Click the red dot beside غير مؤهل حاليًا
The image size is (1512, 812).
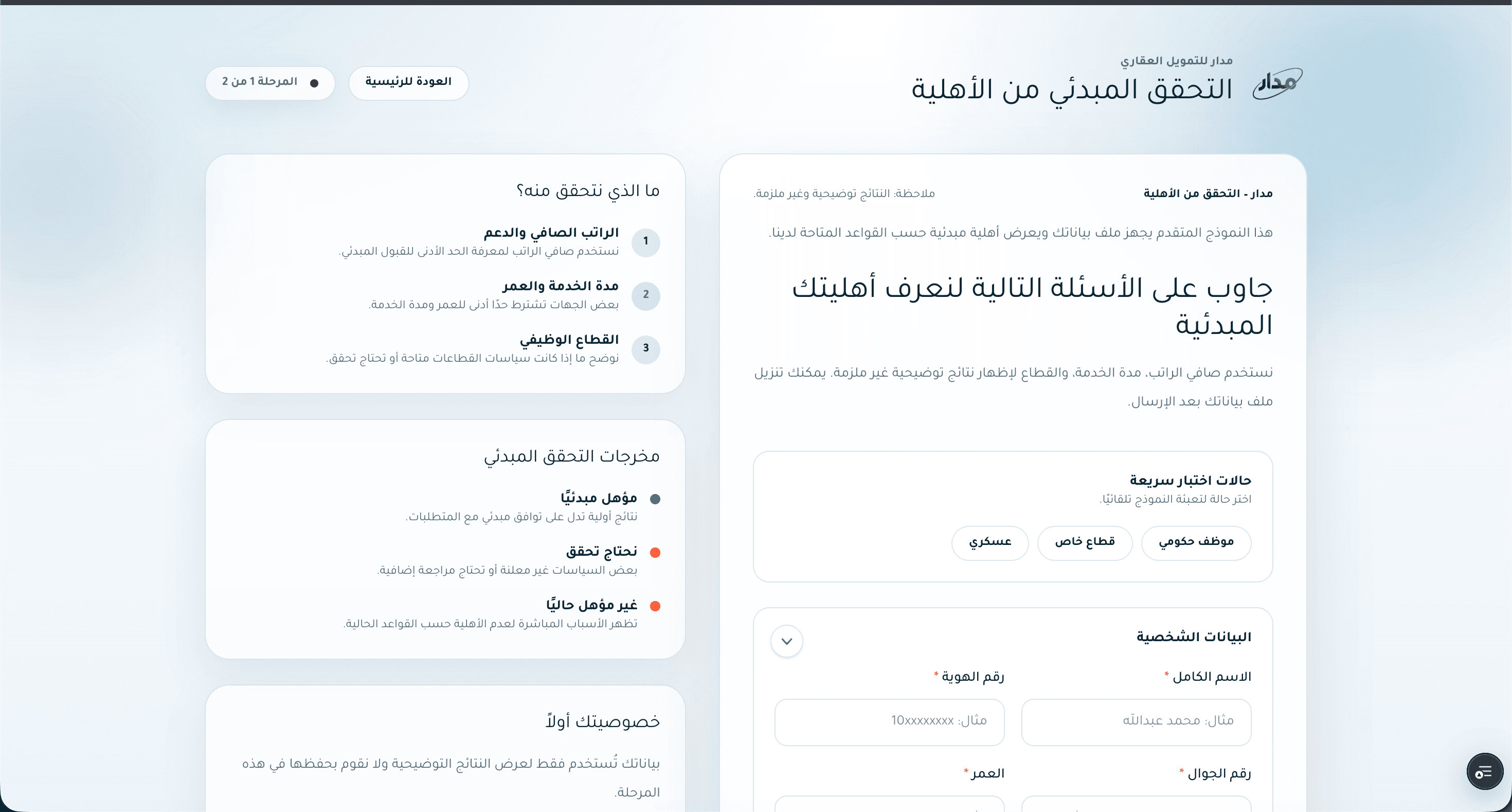657,607
